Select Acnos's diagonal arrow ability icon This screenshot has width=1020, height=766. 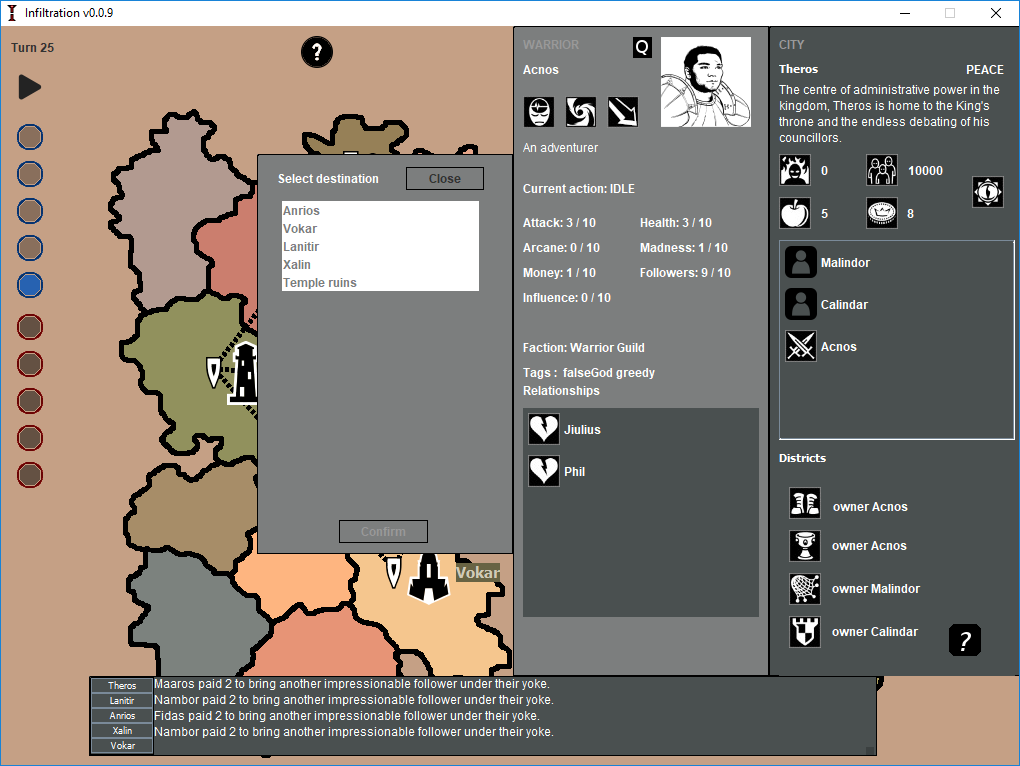click(623, 112)
